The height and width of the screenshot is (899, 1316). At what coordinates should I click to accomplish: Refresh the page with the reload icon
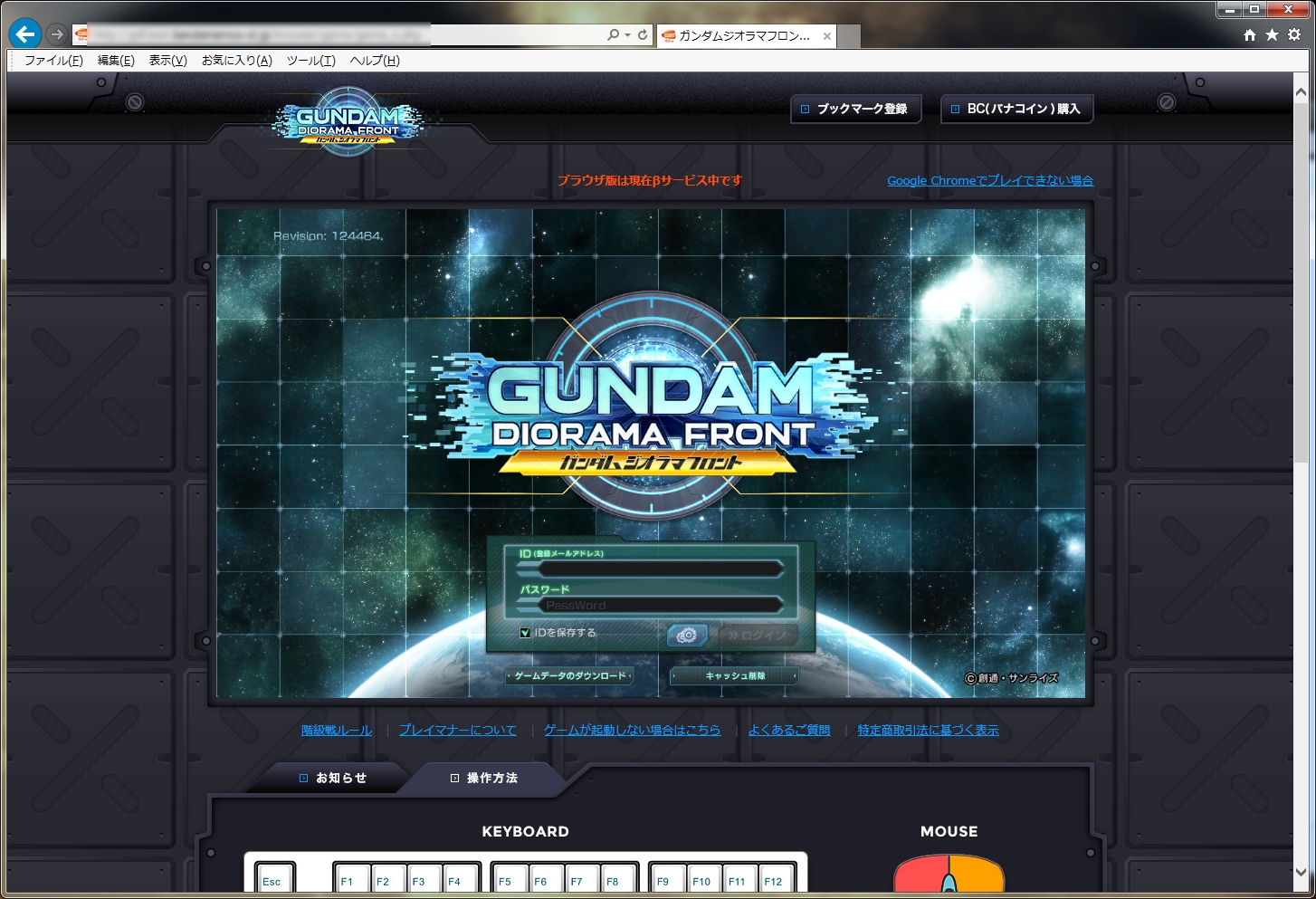click(643, 34)
